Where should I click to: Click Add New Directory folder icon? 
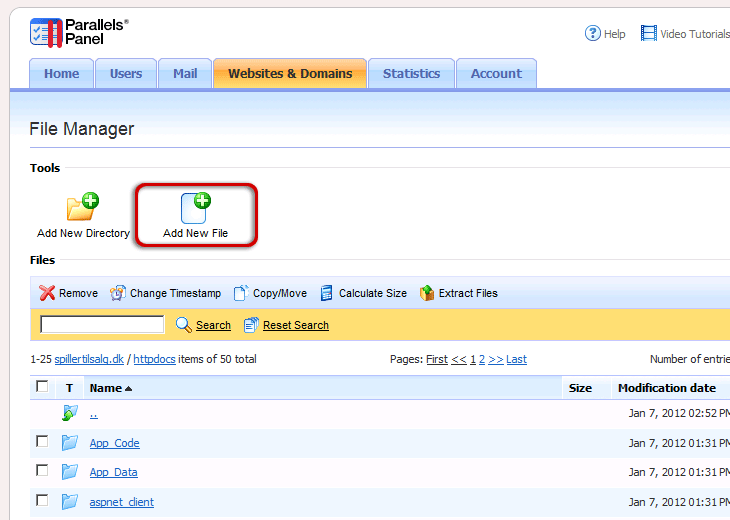(x=83, y=206)
